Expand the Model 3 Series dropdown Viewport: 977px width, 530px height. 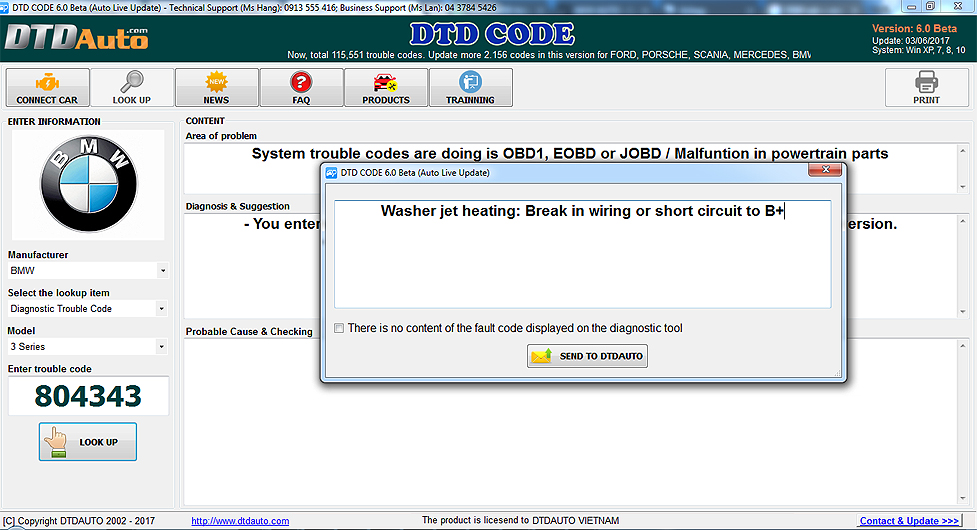click(x=161, y=347)
